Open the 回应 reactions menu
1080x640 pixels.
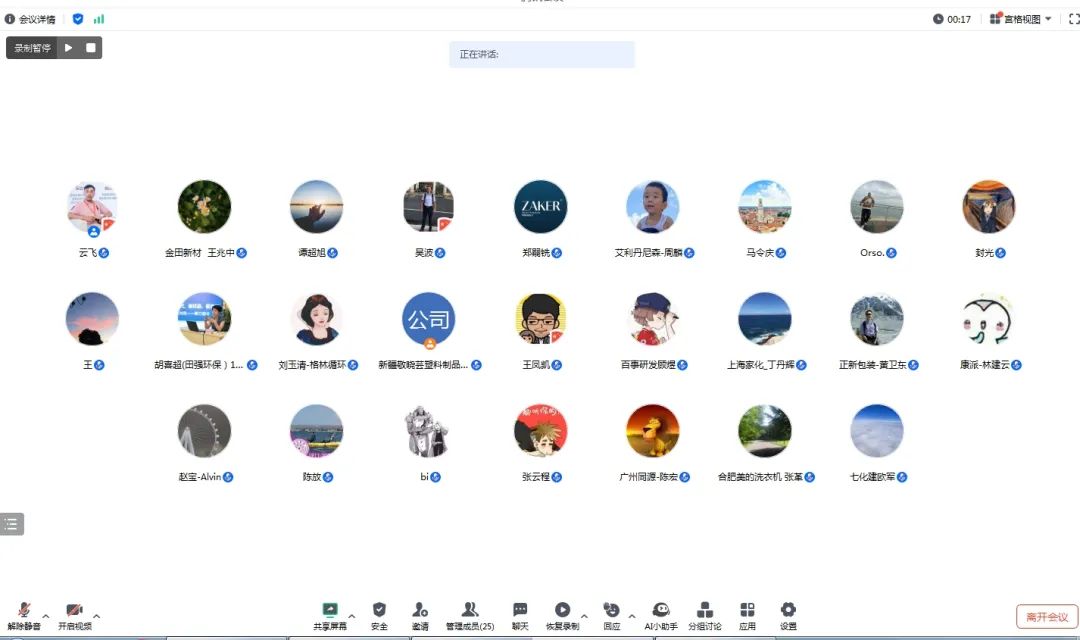pyautogui.click(x=611, y=617)
